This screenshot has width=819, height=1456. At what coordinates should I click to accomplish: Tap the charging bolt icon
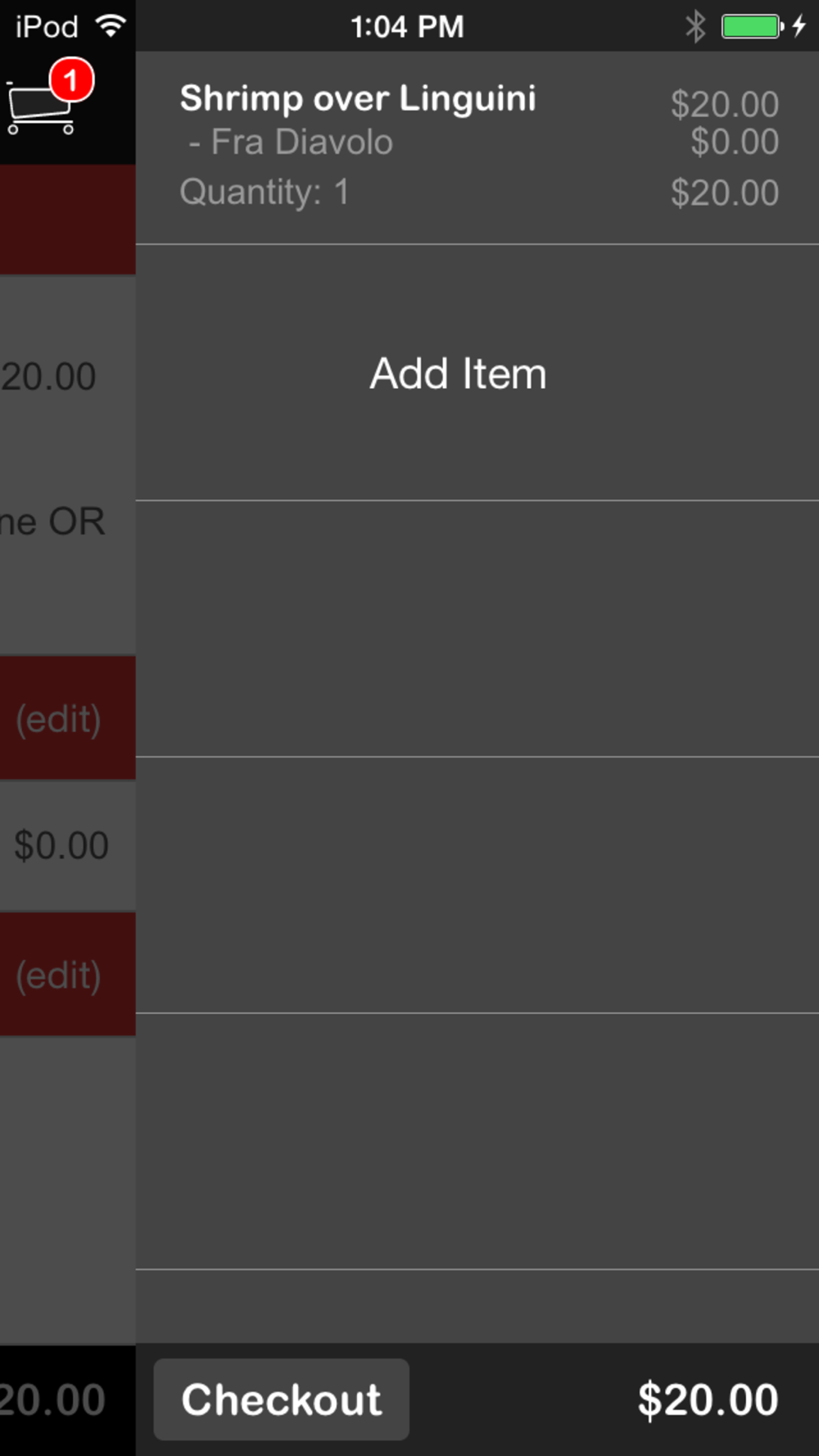[799, 26]
